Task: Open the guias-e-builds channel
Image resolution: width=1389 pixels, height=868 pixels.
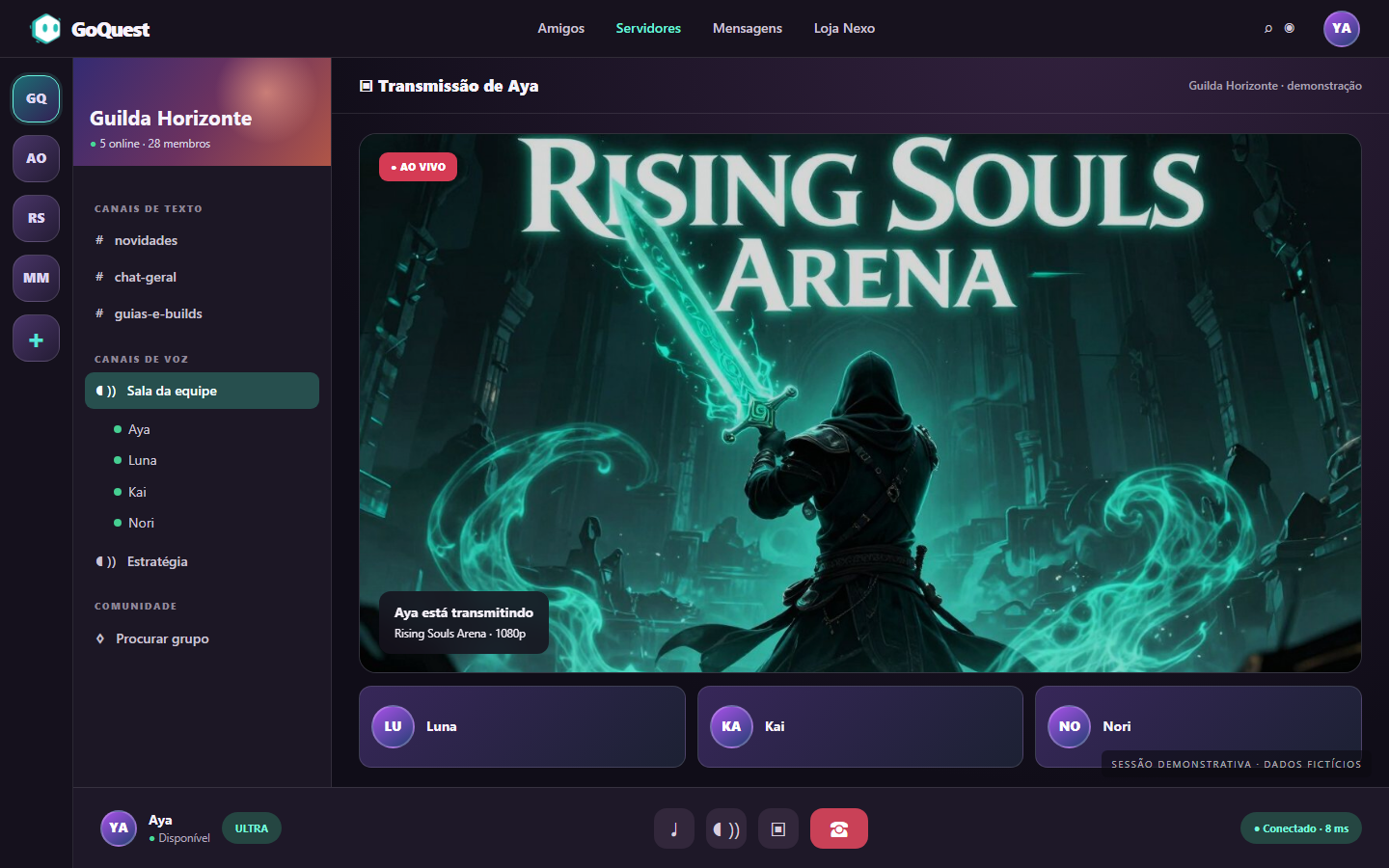Action: 202,313
